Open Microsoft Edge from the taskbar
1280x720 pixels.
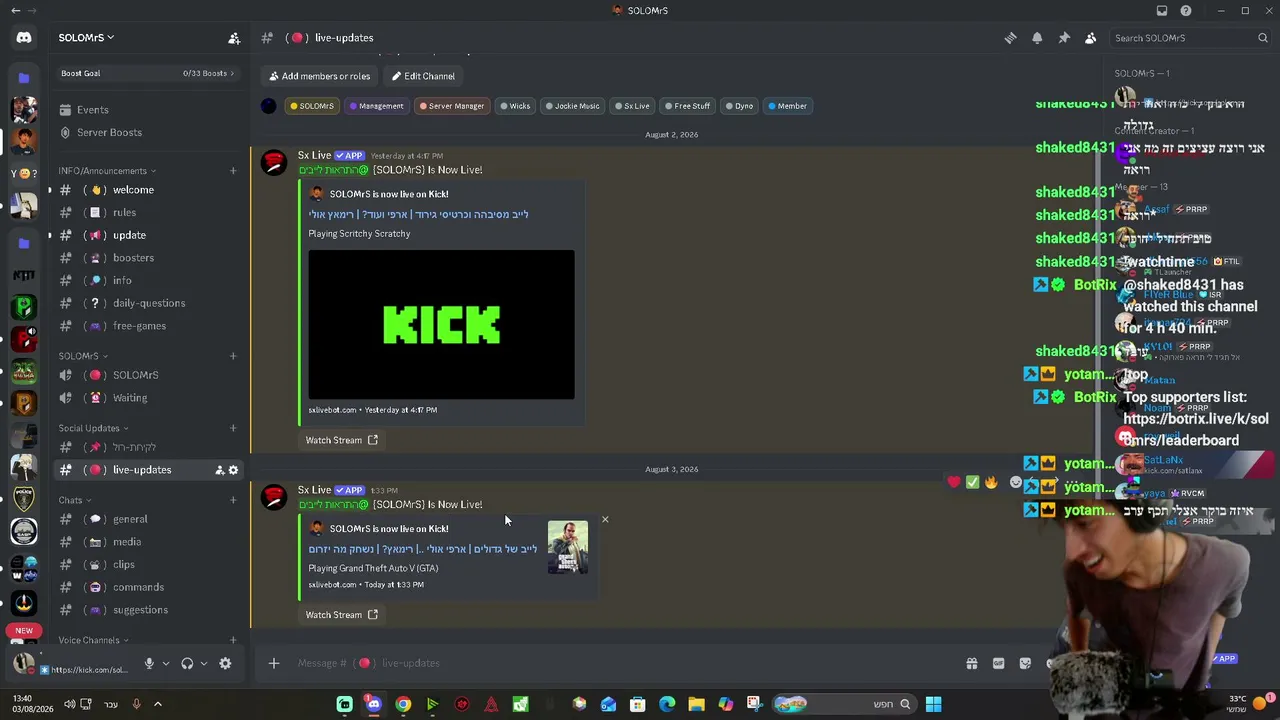(x=667, y=704)
